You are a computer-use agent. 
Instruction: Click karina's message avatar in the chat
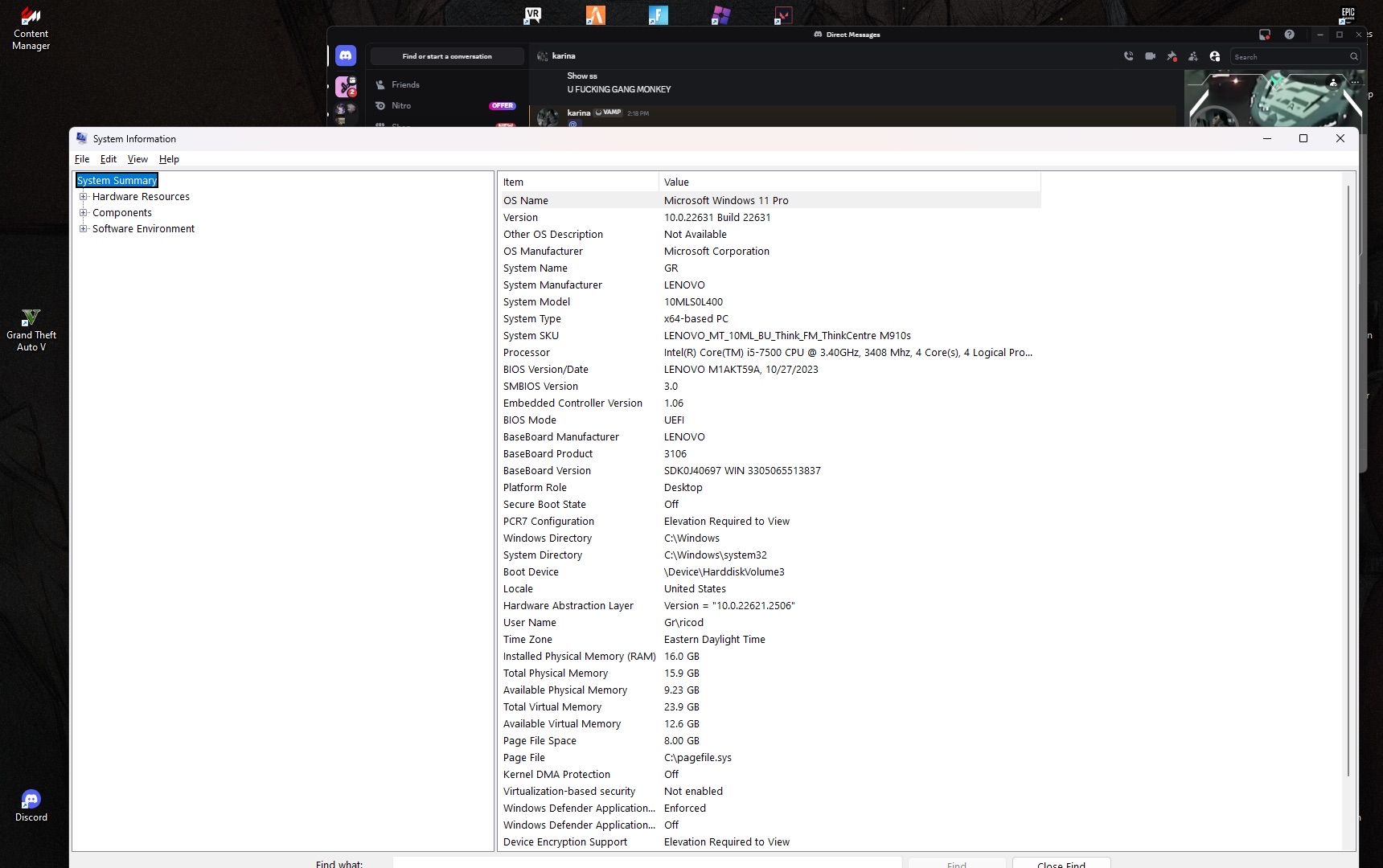(548, 117)
